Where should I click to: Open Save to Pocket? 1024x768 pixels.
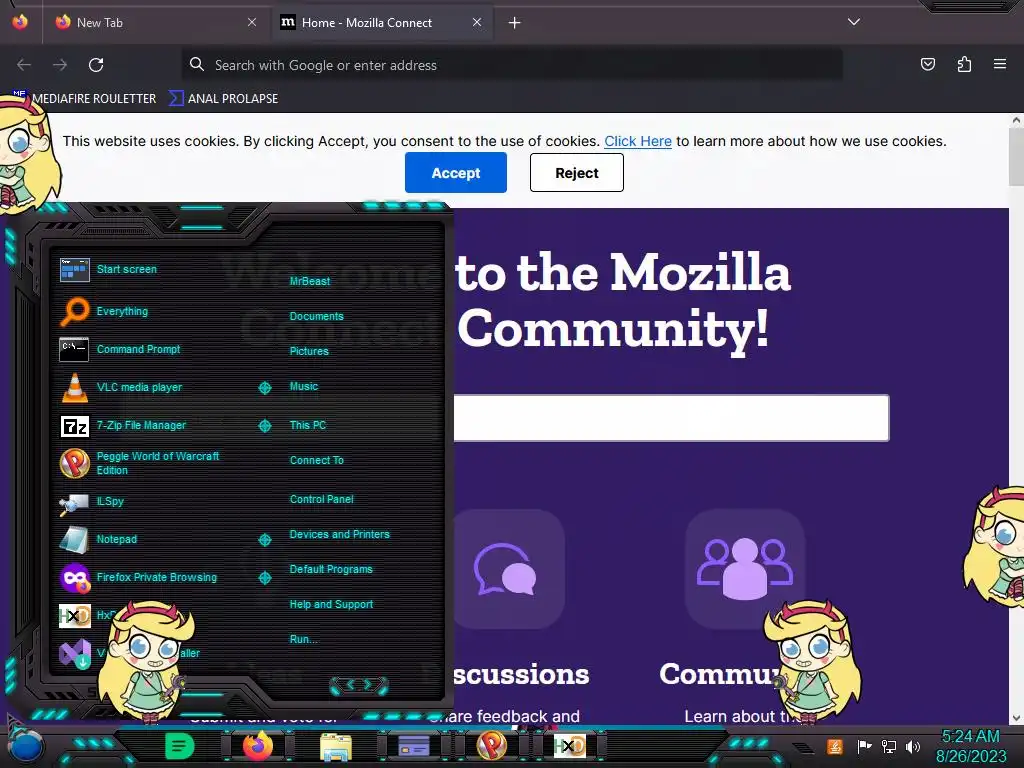928,64
